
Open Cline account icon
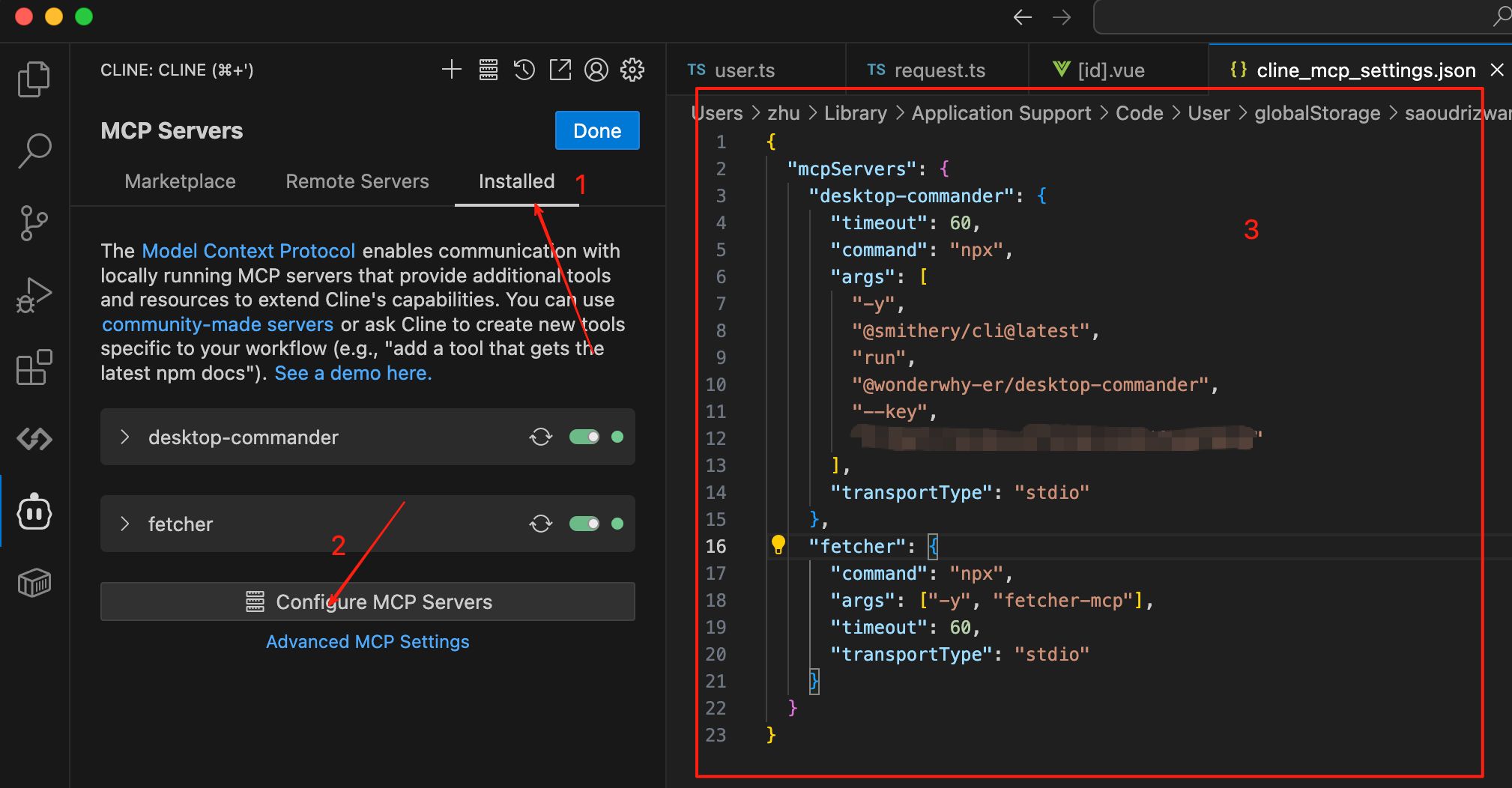[596, 70]
